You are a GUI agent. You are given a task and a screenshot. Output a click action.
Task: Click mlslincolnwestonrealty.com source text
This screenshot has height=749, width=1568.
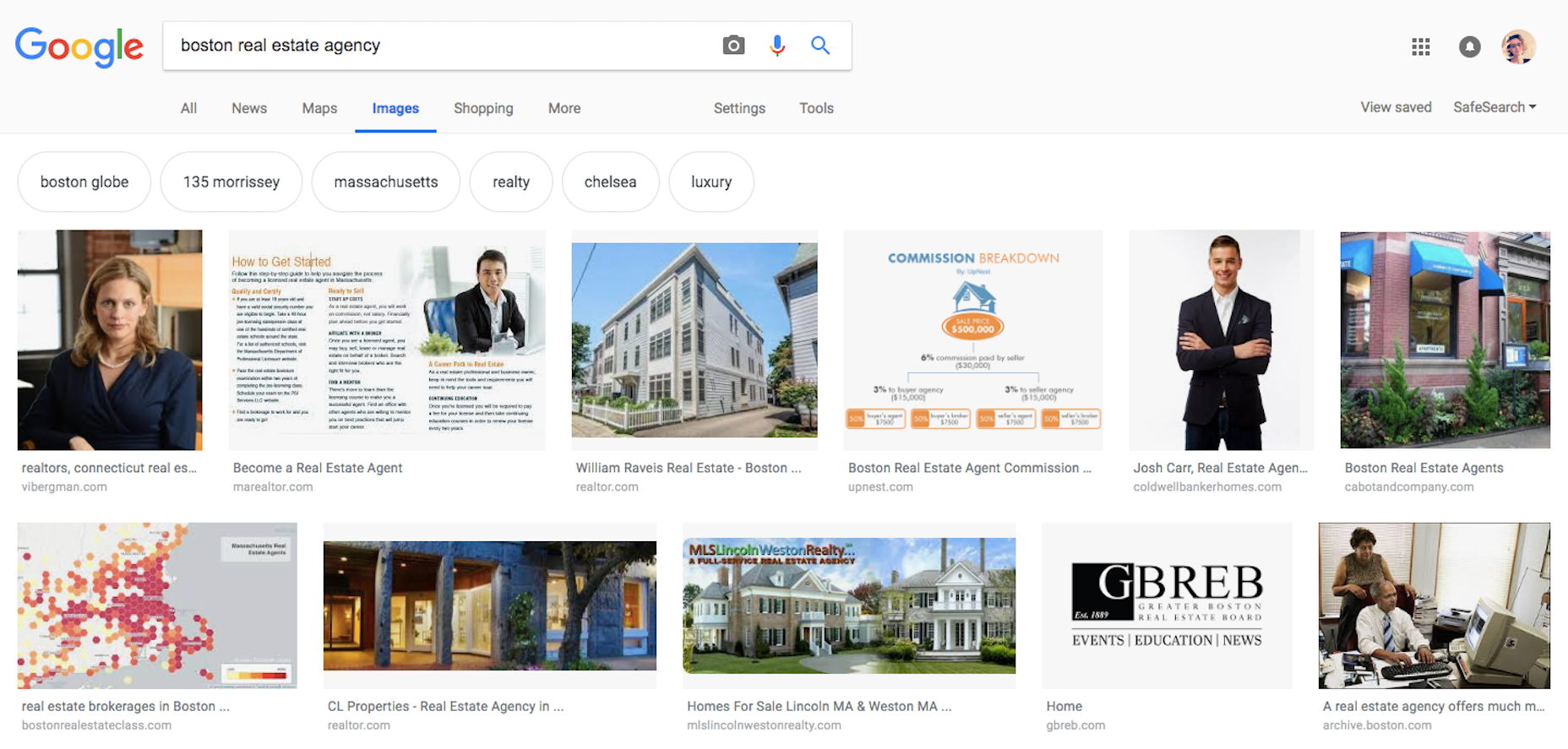[x=764, y=725]
